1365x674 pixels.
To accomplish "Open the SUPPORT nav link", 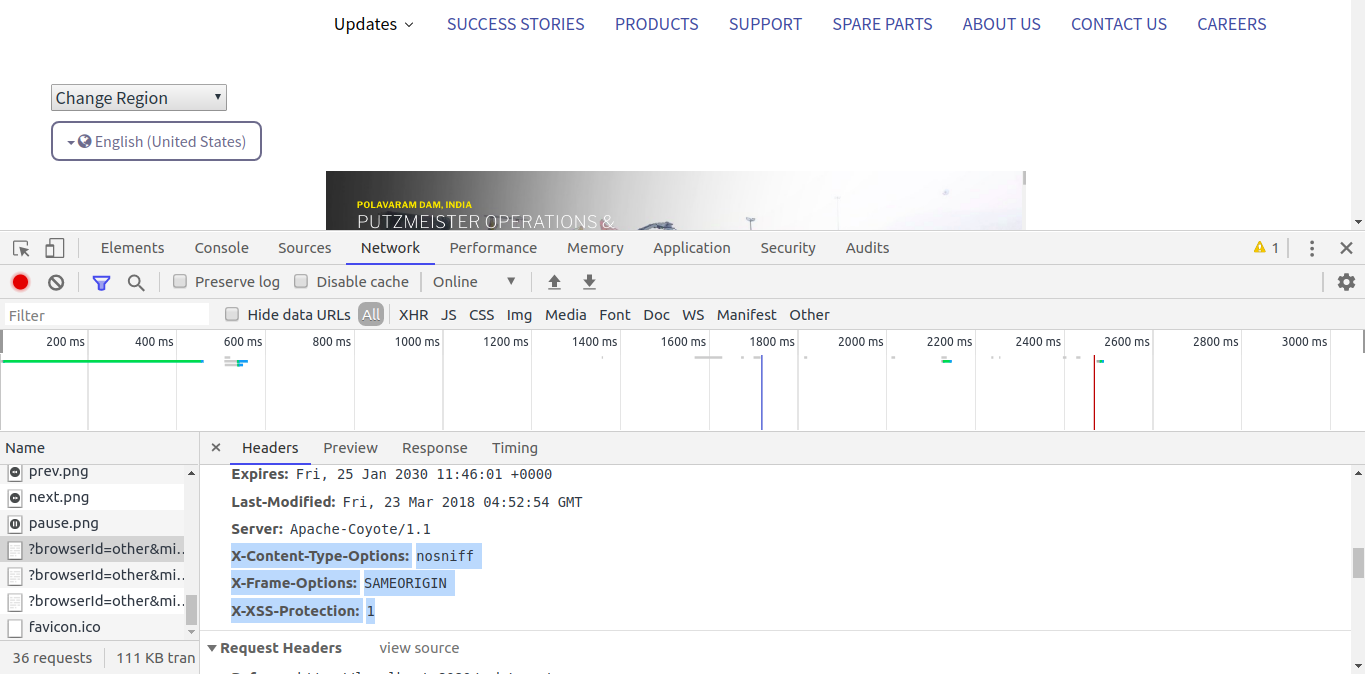I will tap(765, 24).
